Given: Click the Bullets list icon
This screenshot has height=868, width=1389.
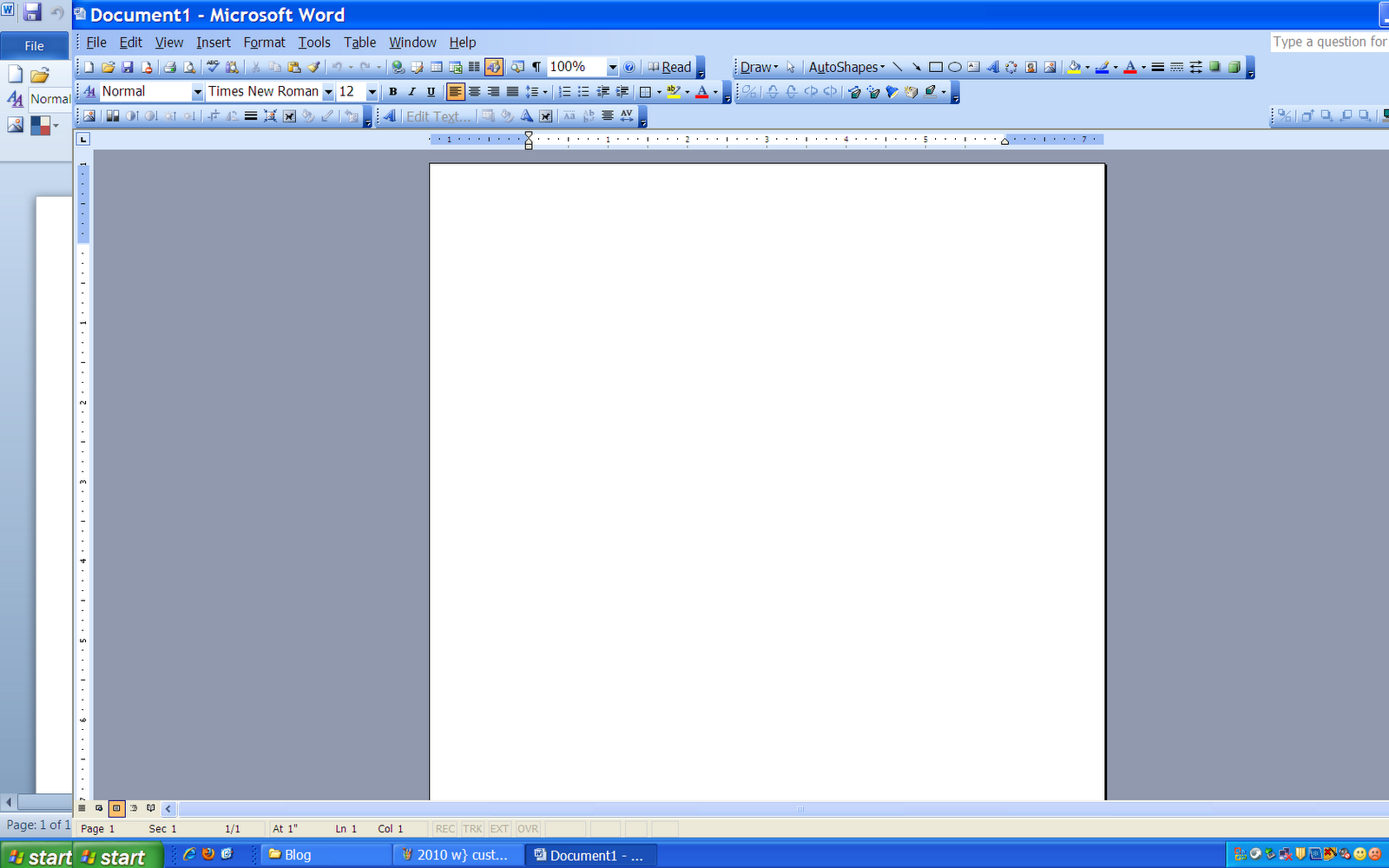Looking at the screenshot, I should pyautogui.click(x=583, y=91).
